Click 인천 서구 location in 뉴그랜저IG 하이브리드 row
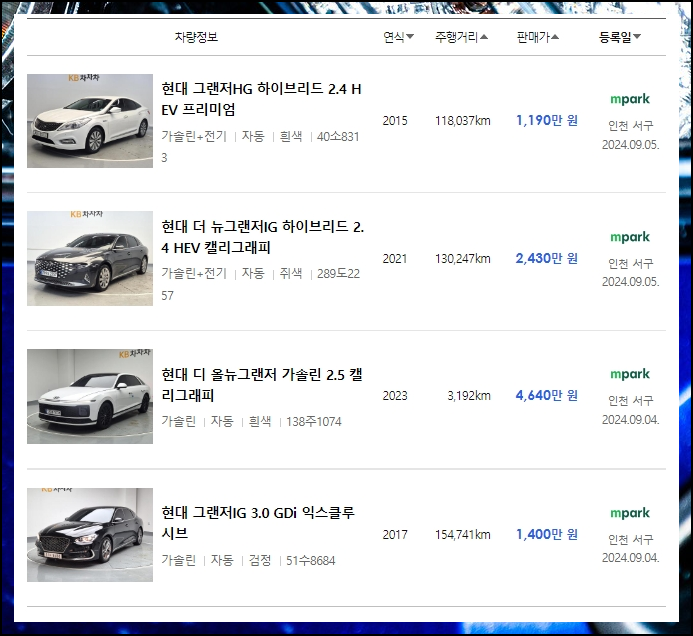The width and height of the screenshot is (693, 636). click(631, 264)
